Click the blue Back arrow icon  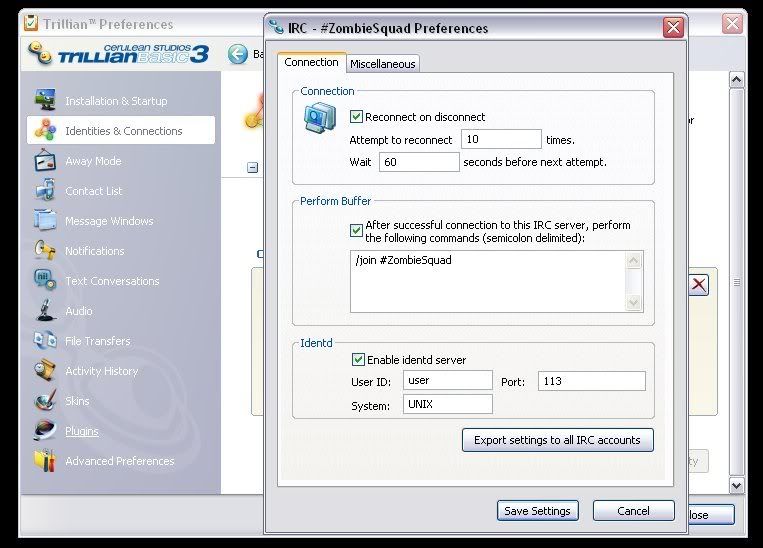tap(238, 54)
